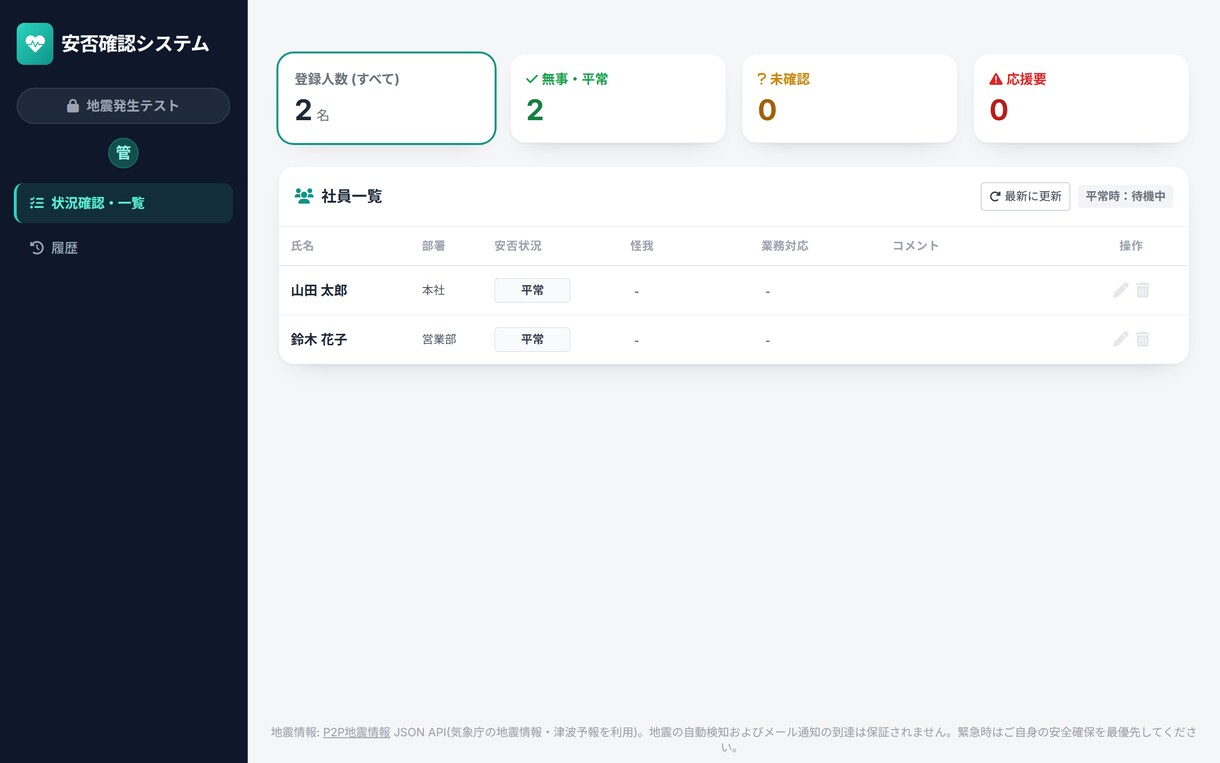Click the checkmark icon on 無事・平常
Screen dimensions: 1220x763
[532, 79]
